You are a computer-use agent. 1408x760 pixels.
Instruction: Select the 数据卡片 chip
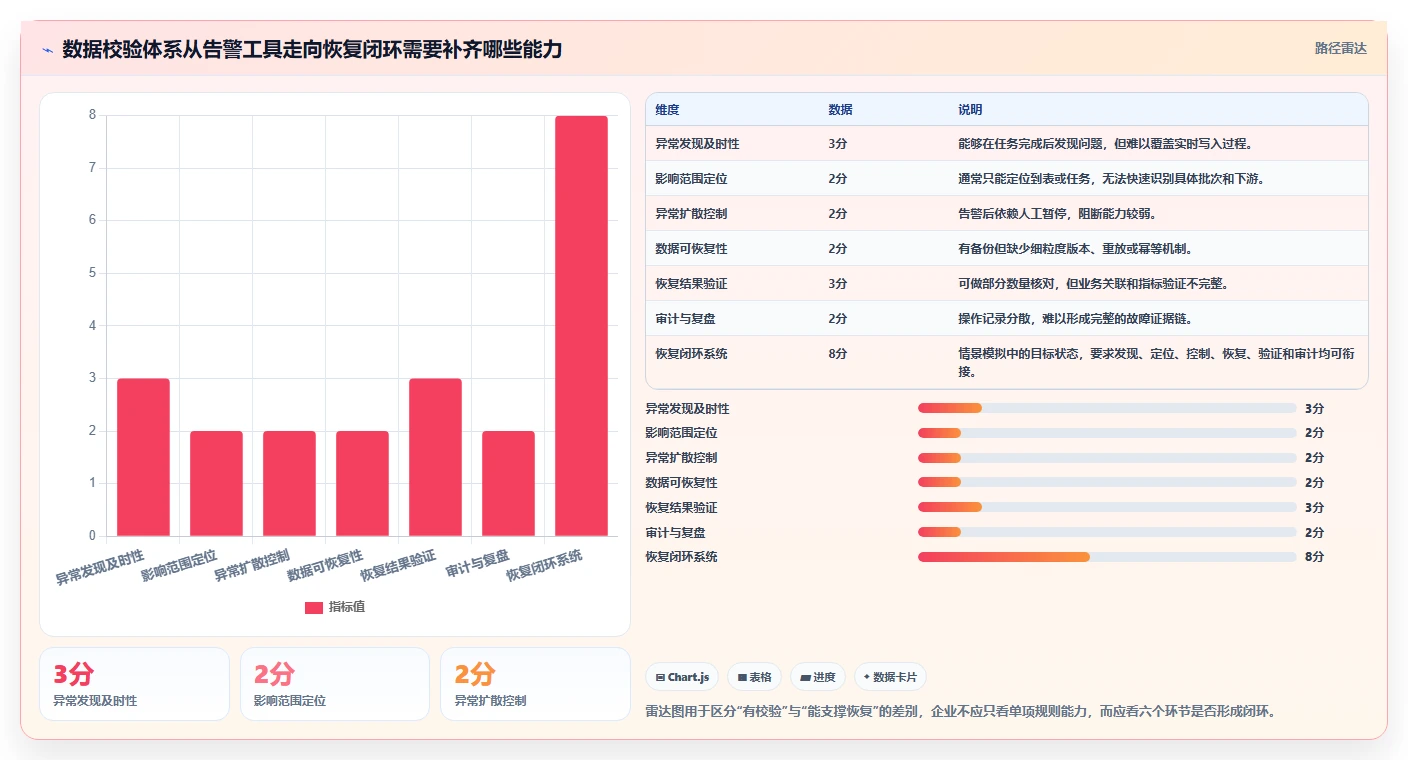point(890,677)
